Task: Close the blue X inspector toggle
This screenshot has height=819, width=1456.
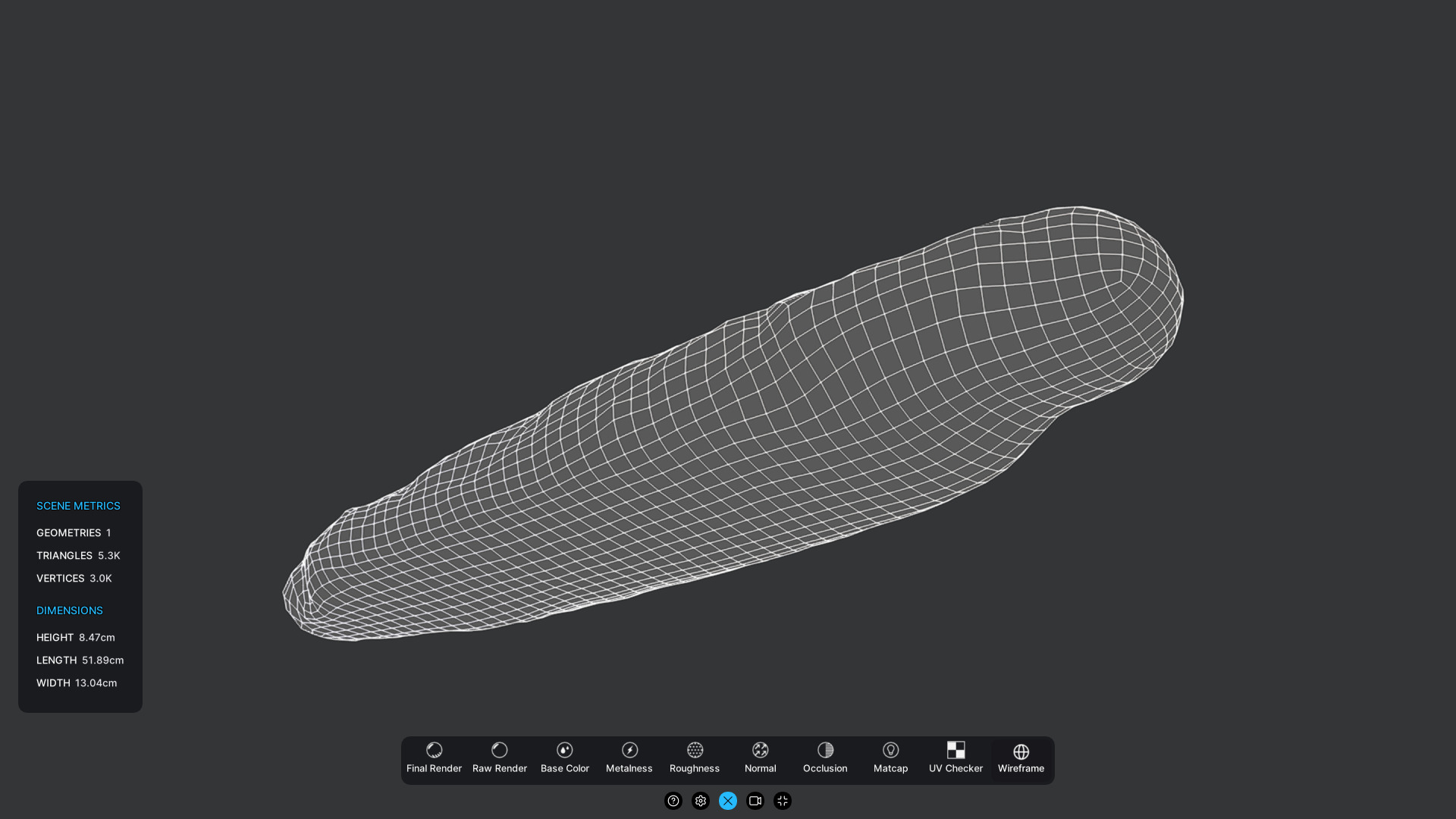Action: pyautogui.click(x=727, y=801)
